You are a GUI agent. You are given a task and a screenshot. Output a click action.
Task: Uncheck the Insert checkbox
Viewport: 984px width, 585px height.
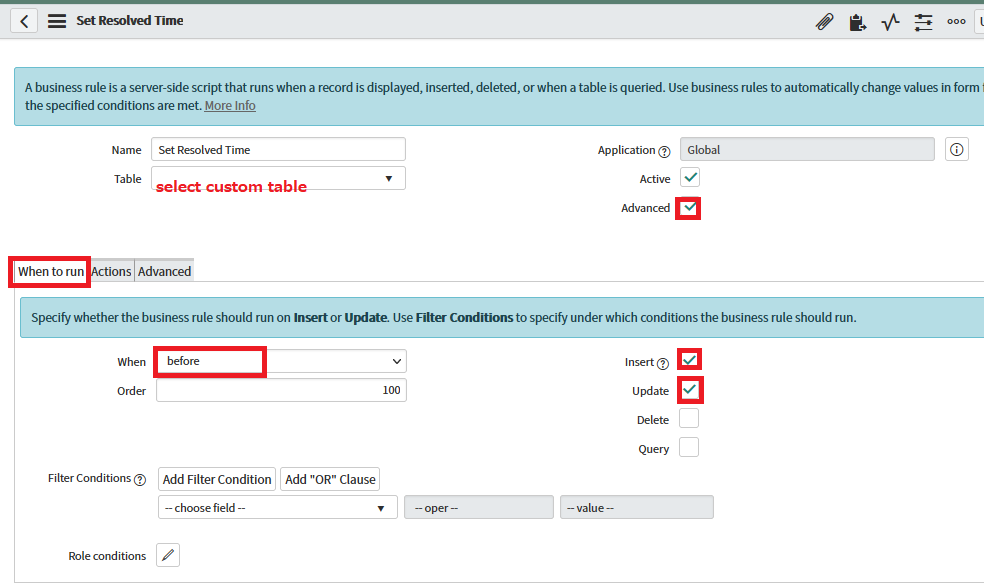point(688,359)
